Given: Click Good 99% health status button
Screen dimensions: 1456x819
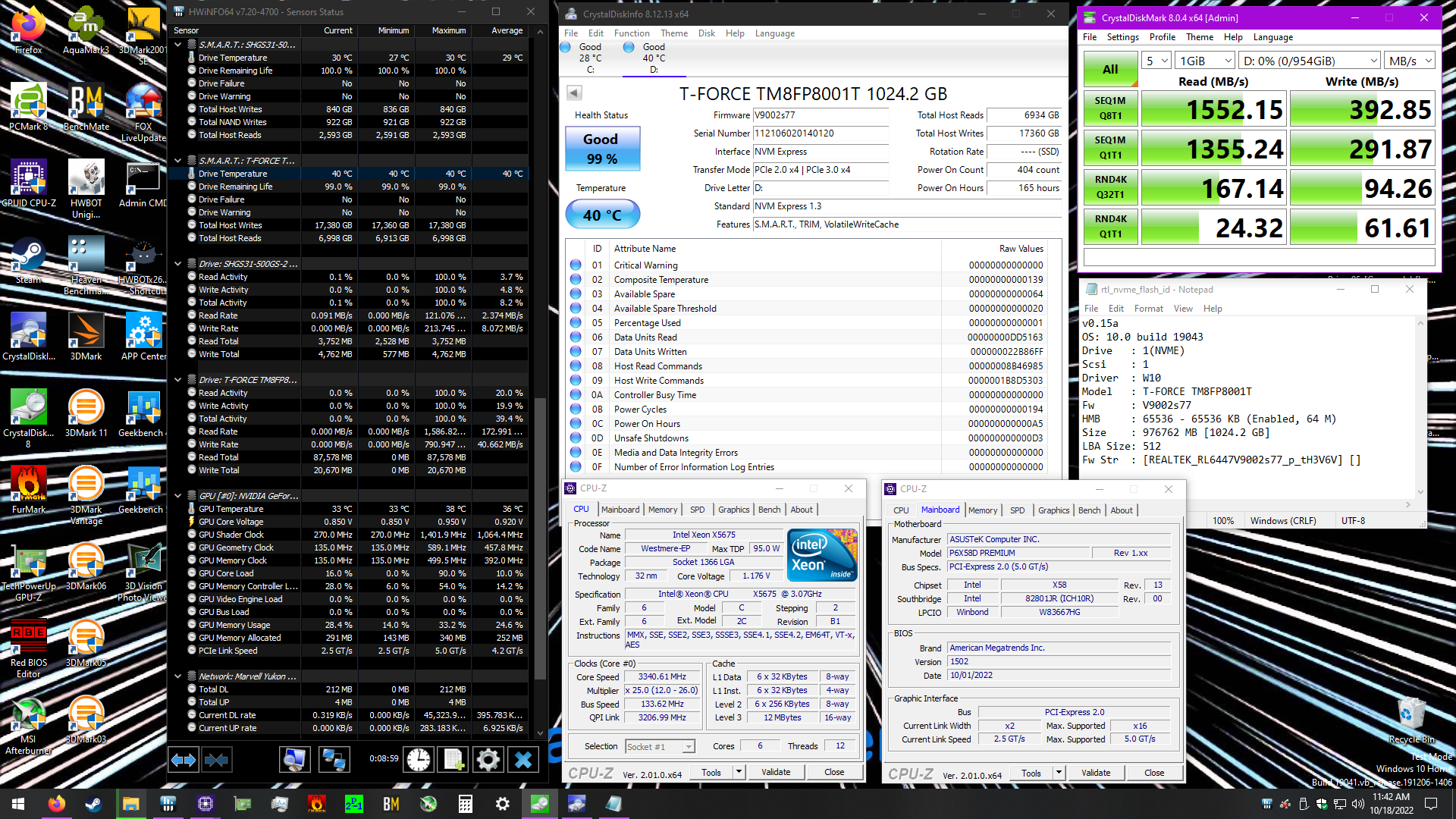Looking at the screenshot, I should pyautogui.click(x=602, y=149).
